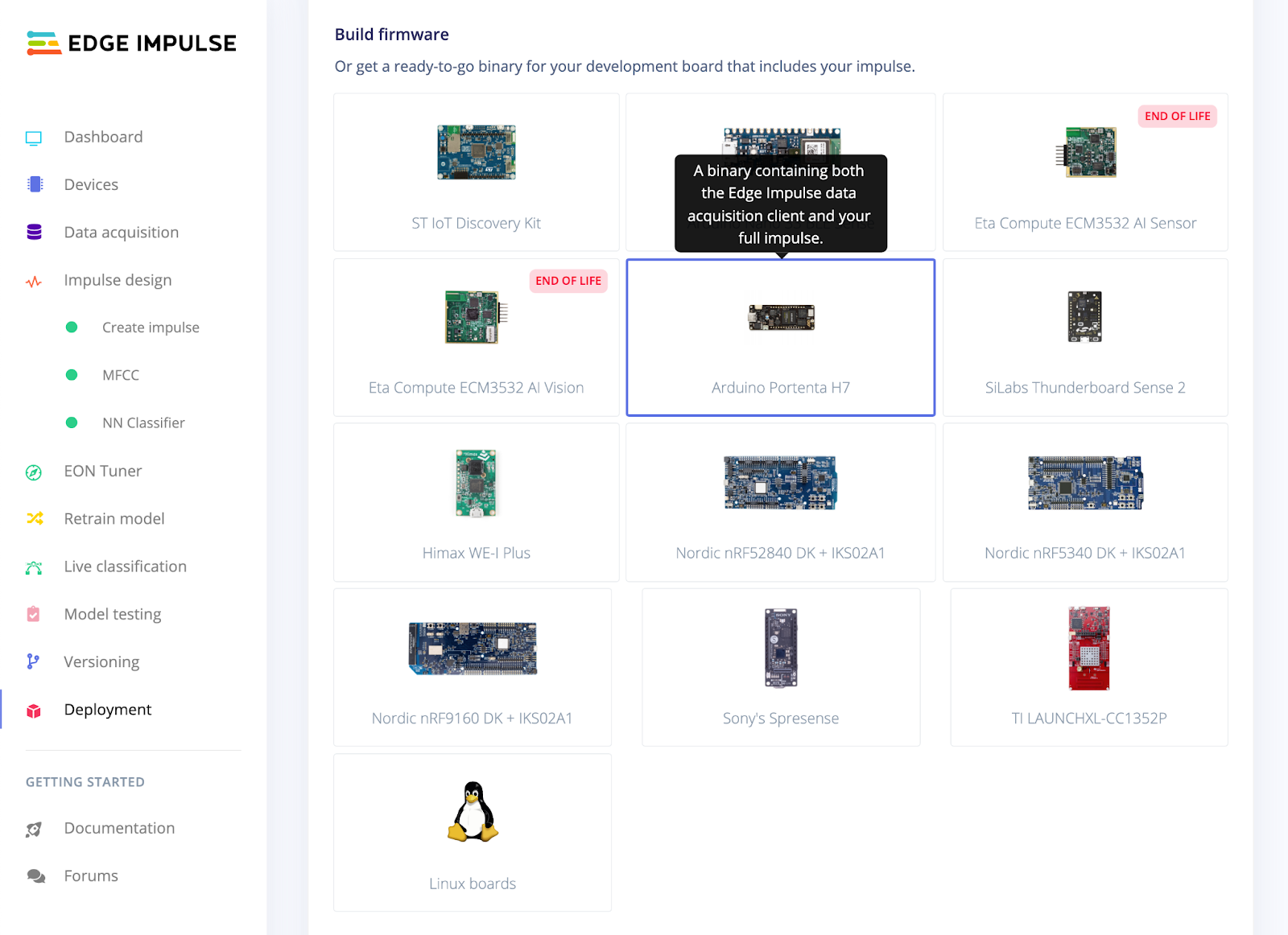
Task: Select Impulse design menu item
Action: (x=118, y=280)
